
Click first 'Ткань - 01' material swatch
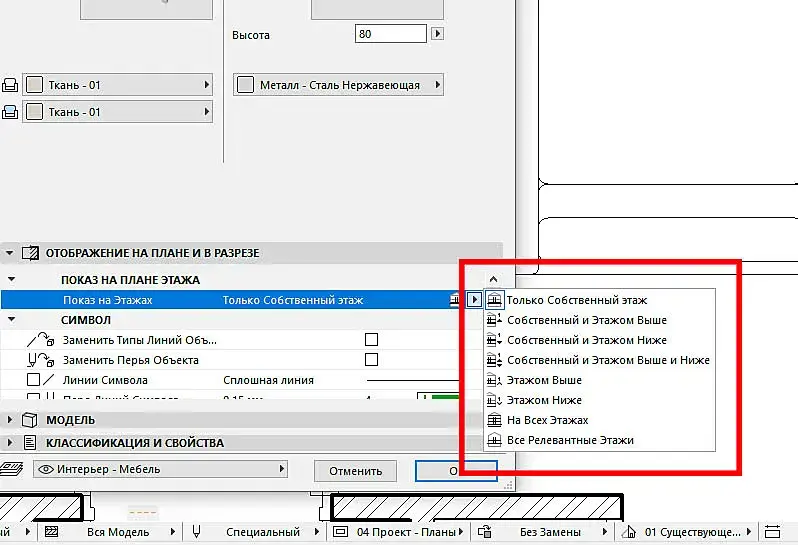(x=34, y=84)
